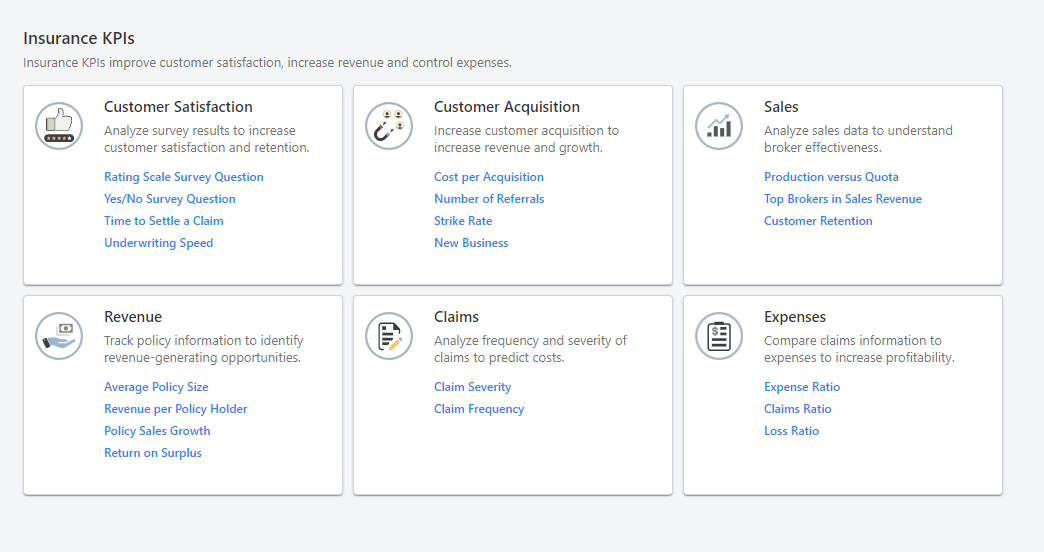The width and height of the screenshot is (1044, 552).
Task: Open the Strike Rate link
Action: pyautogui.click(x=463, y=221)
